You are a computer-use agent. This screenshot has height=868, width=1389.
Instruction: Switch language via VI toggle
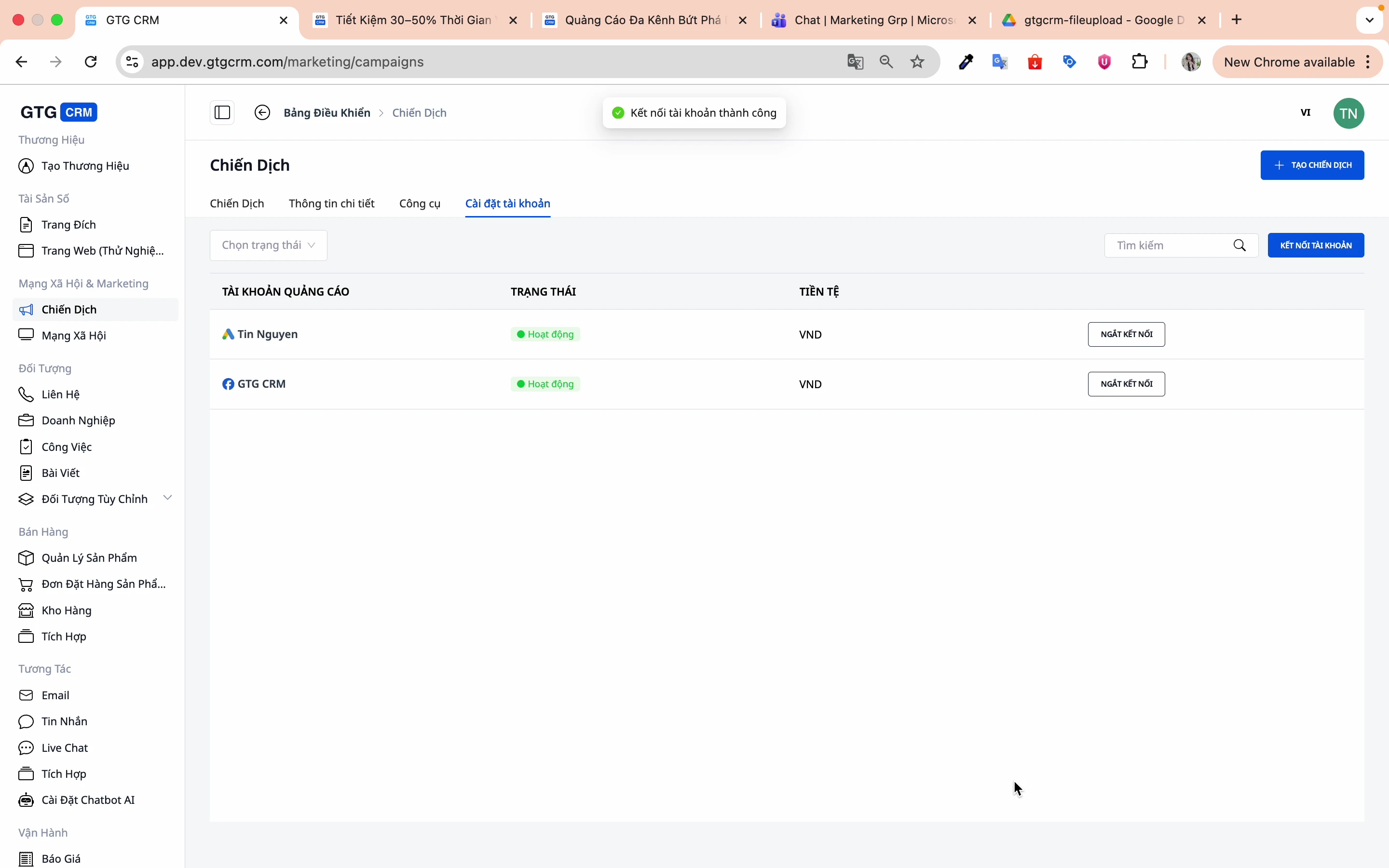tap(1306, 112)
